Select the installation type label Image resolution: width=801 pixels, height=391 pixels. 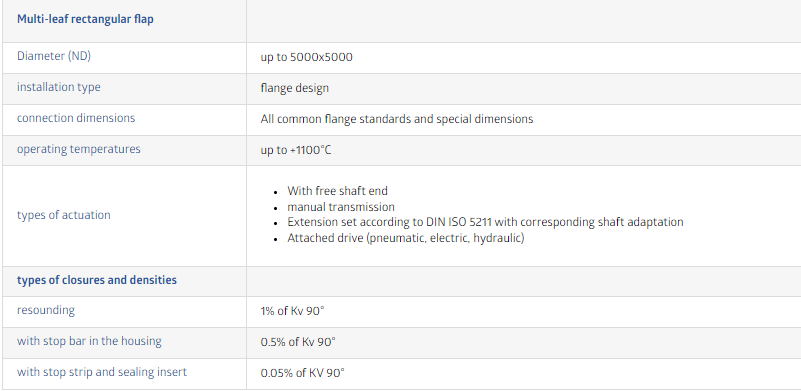click(59, 87)
